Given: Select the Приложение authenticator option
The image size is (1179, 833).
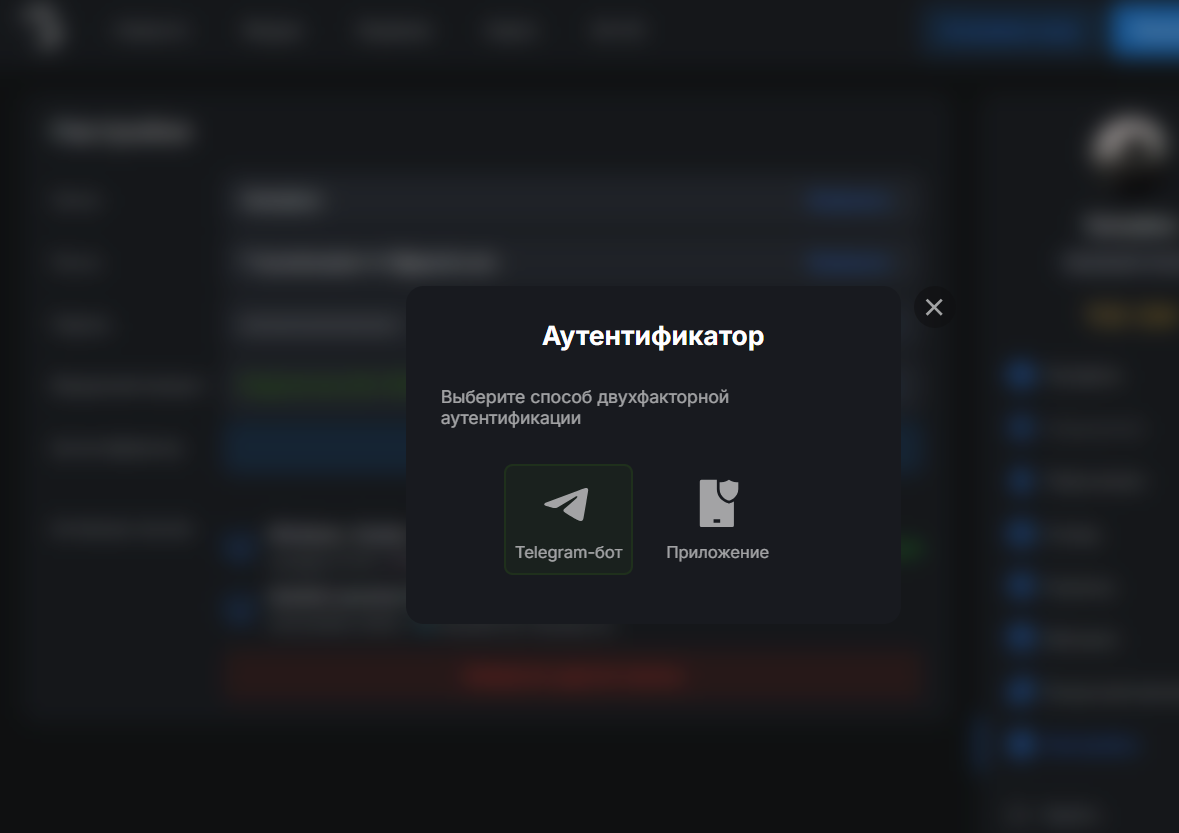Looking at the screenshot, I should click(717, 519).
